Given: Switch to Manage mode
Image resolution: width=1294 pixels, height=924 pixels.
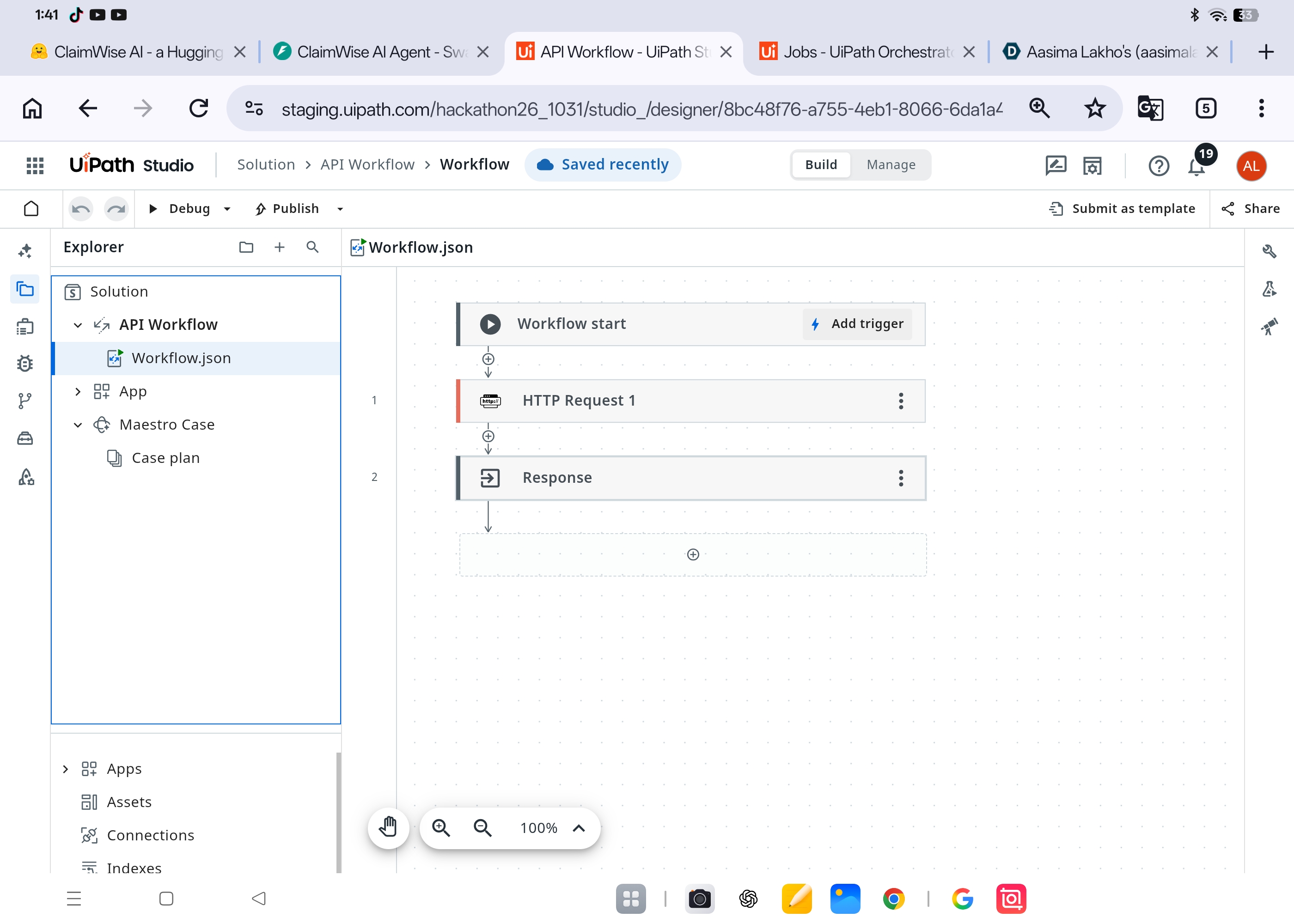Looking at the screenshot, I should click(x=891, y=164).
